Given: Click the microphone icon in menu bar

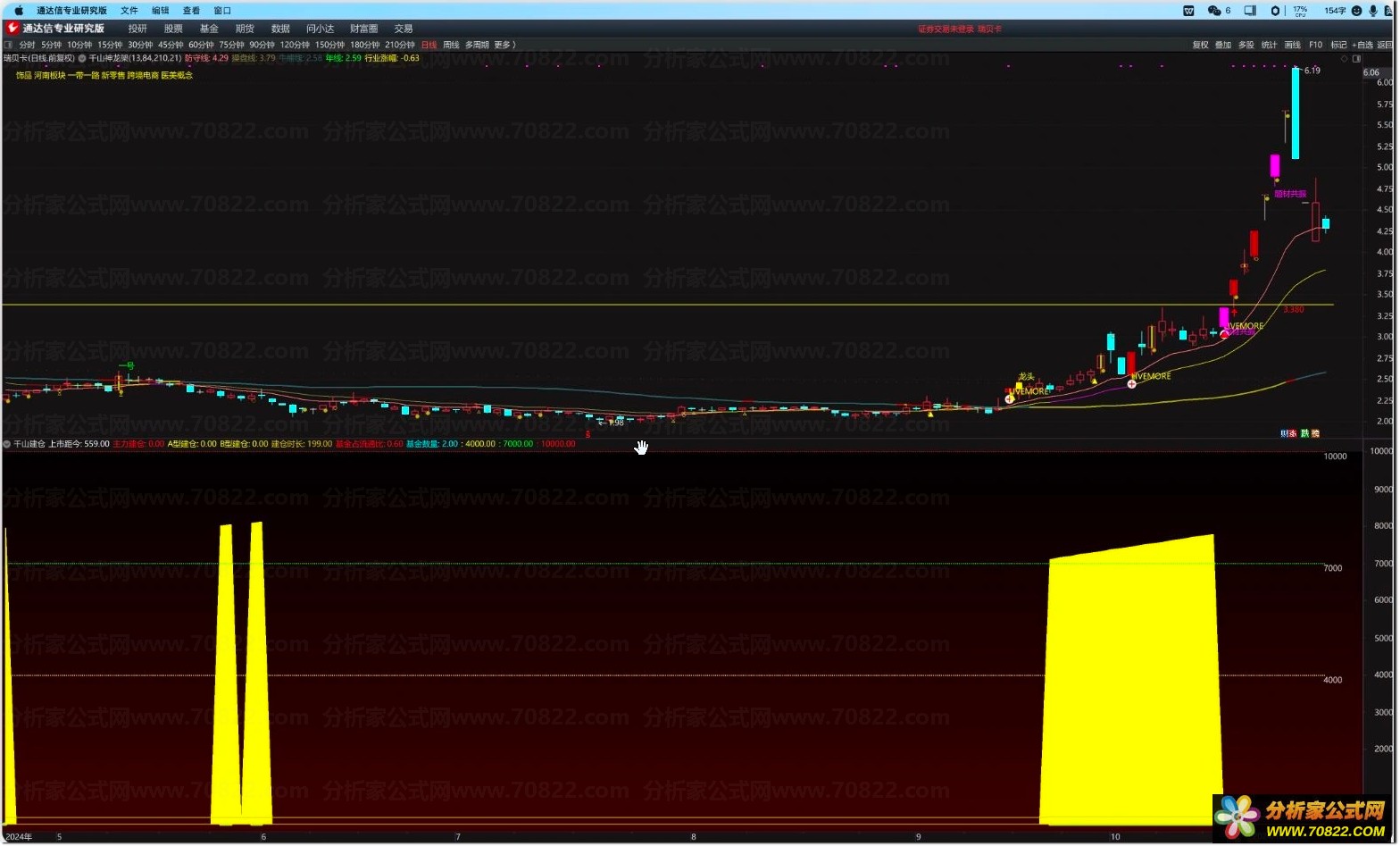Looking at the screenshot, I should (x=1373, y=11).
